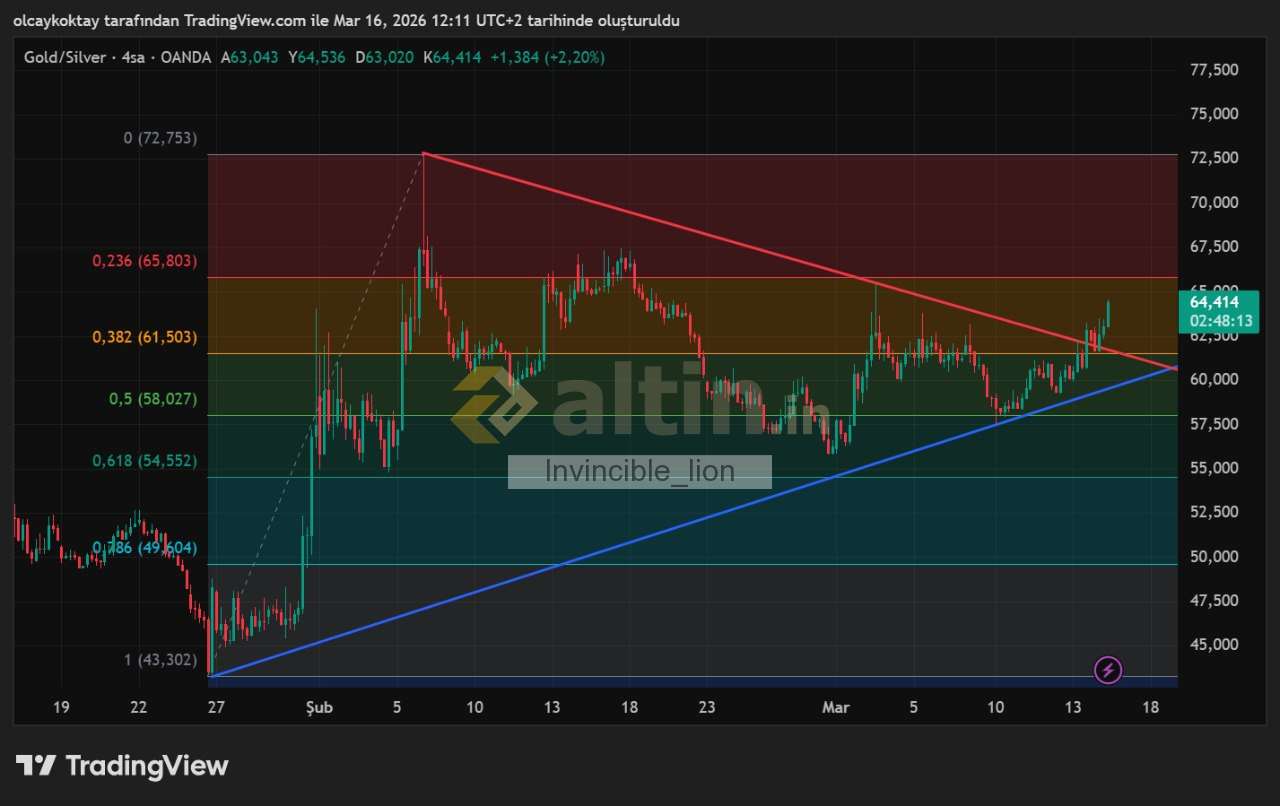The height and width of the screenshot is (806, 1280).
Task: Click the purple lightning bolt icon
Action: click(1108, 670)
